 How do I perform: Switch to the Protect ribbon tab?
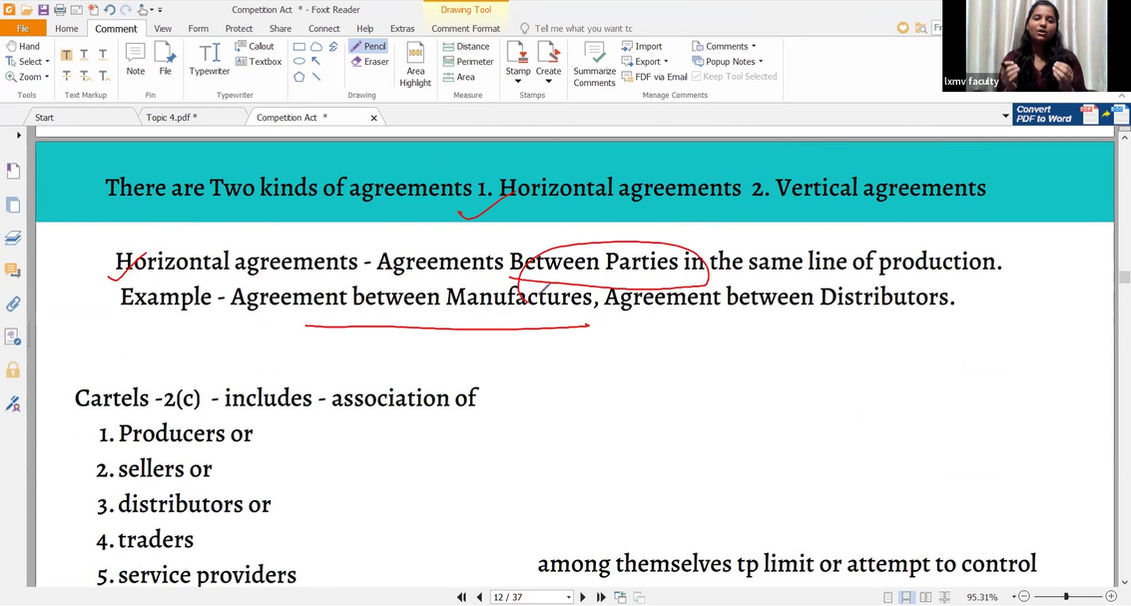click(x=239, y=28)
